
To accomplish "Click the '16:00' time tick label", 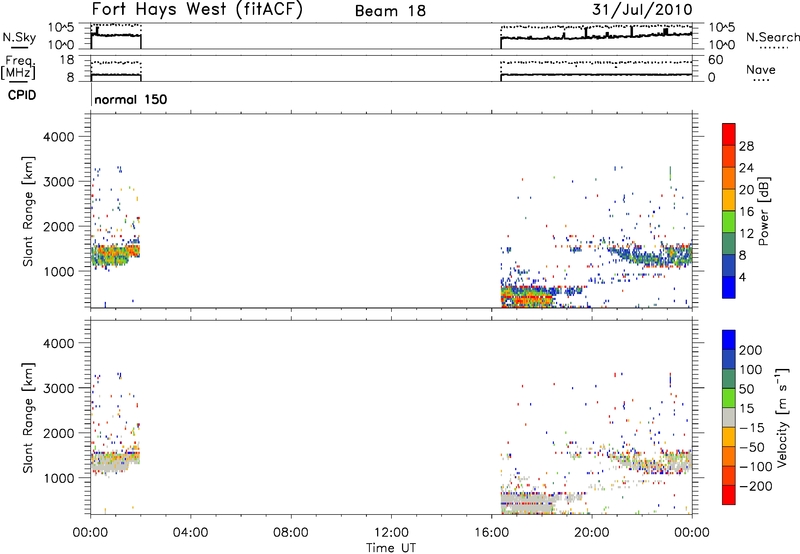I will [x=491, y=533].
